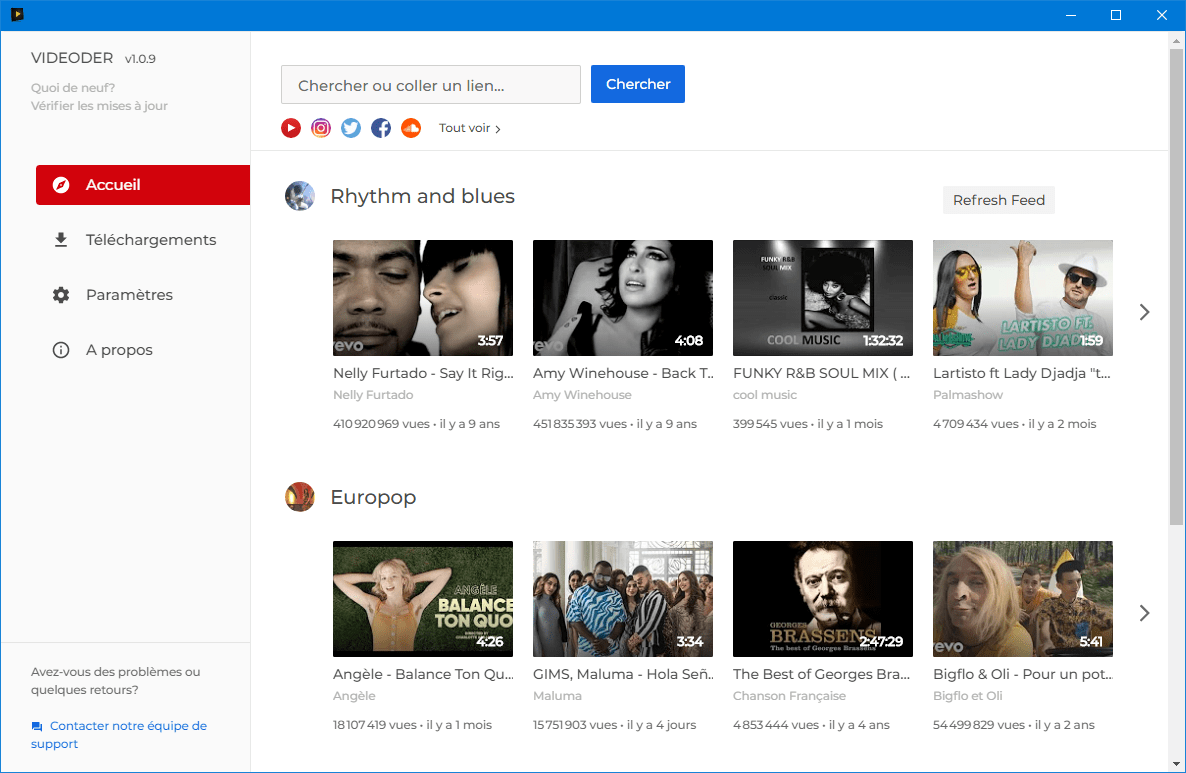Click the vertical scrollbar thumb

[x=1176, y=286]
